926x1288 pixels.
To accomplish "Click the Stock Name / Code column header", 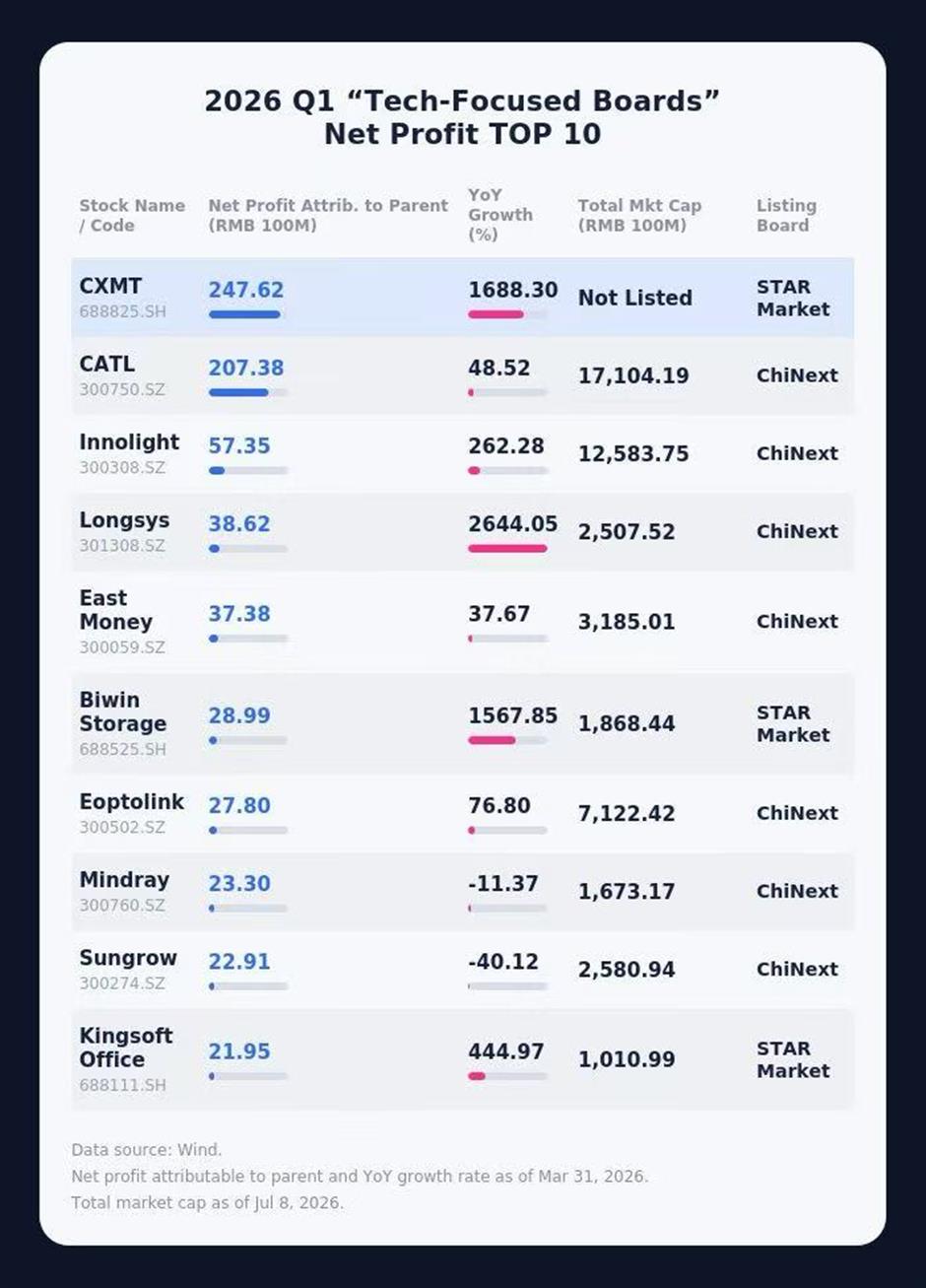I will tap(132, 215).
